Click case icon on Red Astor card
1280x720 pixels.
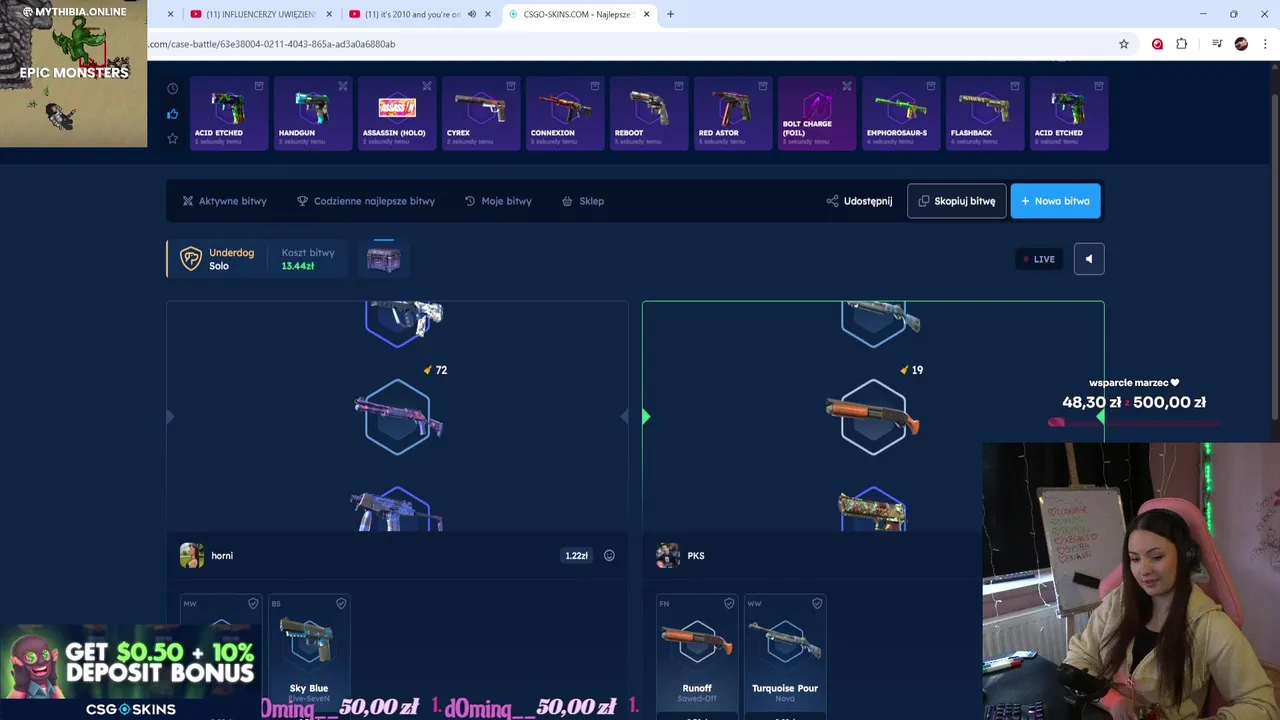click(763, 86)
